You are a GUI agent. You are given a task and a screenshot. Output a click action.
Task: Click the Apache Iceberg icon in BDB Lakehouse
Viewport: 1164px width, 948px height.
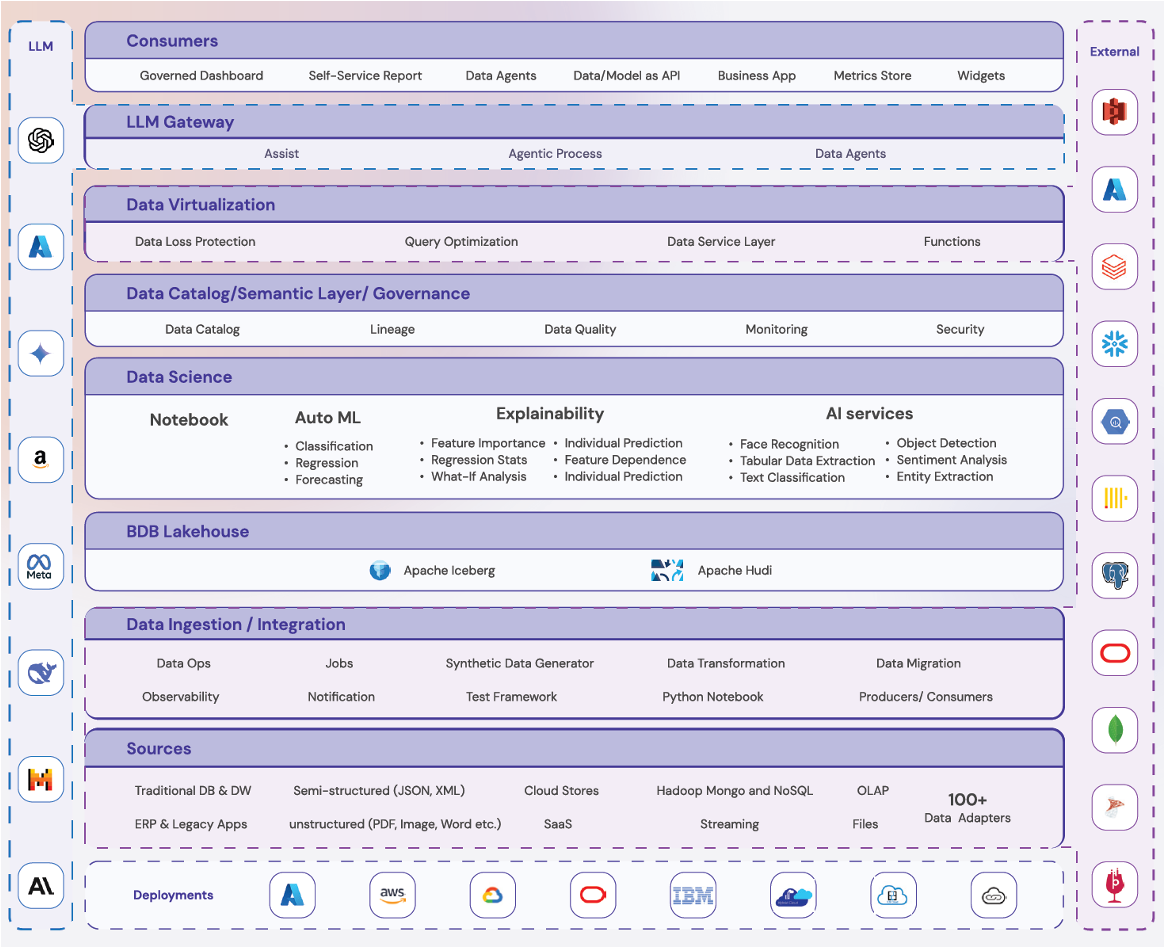coord(380,570)
